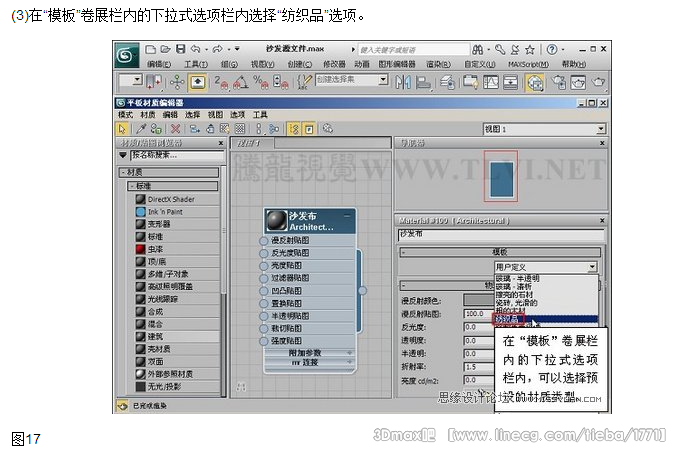This screenshot has width=695, height=452.
Task: Click the Undo arrow icon
Action: click(195, 49)
